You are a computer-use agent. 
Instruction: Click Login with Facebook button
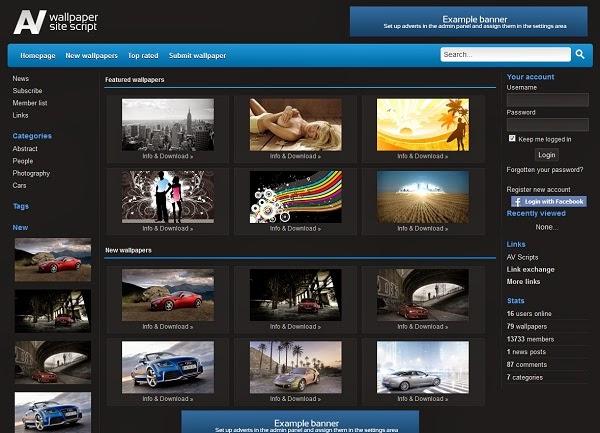pyautogui.click(x=547, y=201)
